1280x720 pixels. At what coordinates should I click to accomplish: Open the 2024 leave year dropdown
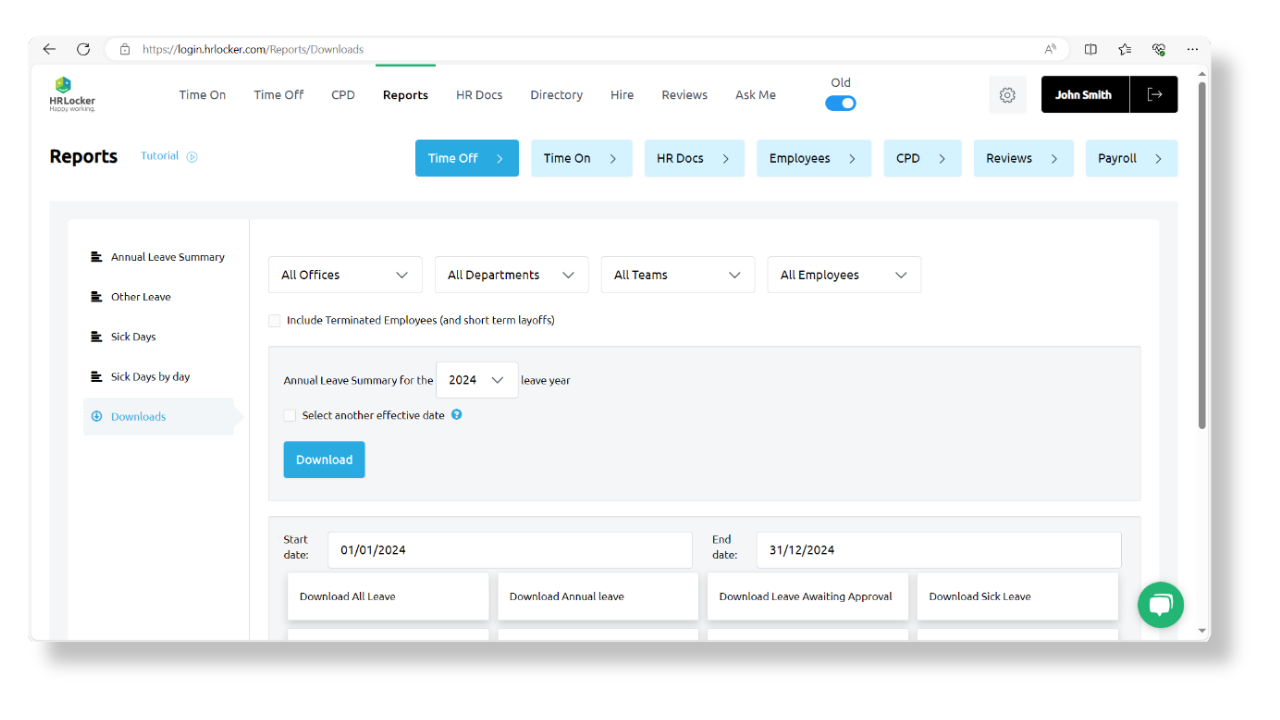[x=477, y=380]
